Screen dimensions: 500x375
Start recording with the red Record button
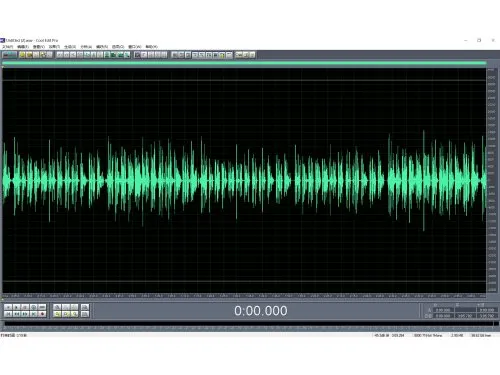[x=42, y=314]
